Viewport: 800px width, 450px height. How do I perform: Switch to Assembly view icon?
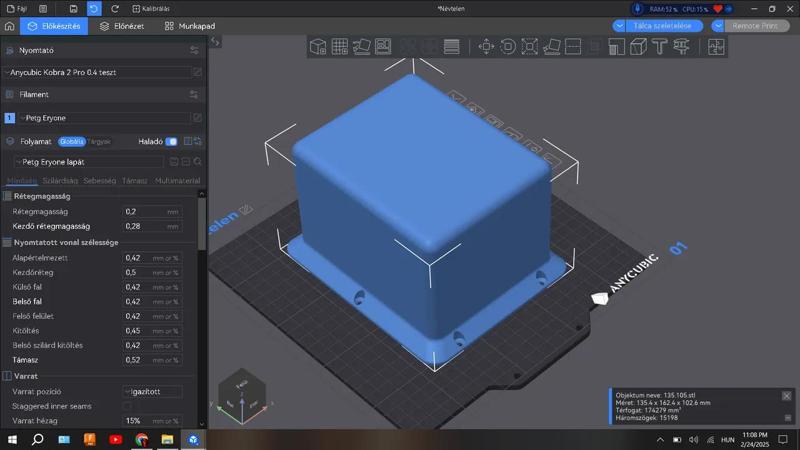pyautogui.click(x=716, y=47)
